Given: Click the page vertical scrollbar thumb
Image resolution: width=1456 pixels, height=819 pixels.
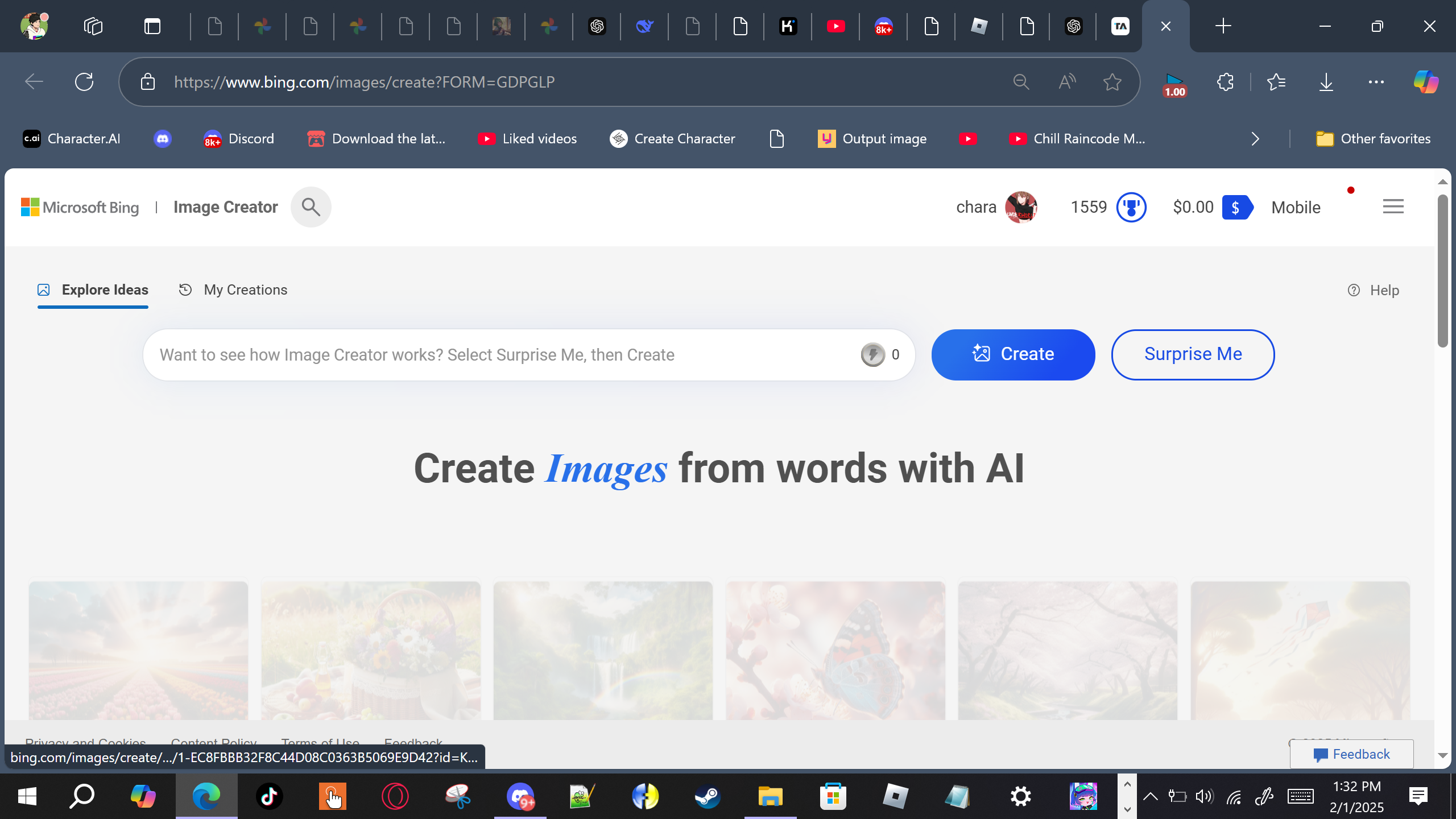Looking at the screenshot, I should (x=1442, y=270).
